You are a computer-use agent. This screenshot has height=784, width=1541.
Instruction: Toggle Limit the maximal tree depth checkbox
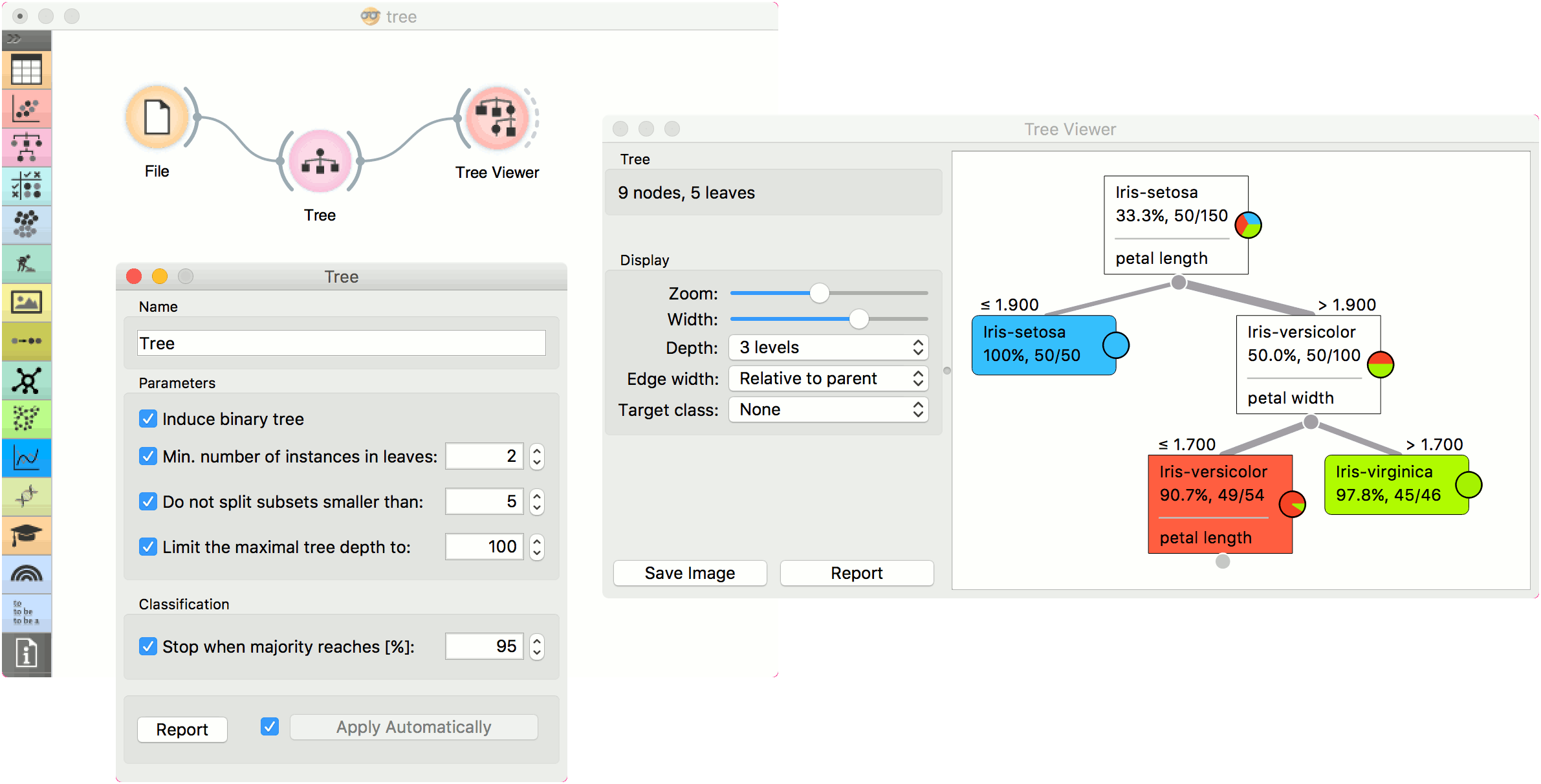click(x=148, y=547)
